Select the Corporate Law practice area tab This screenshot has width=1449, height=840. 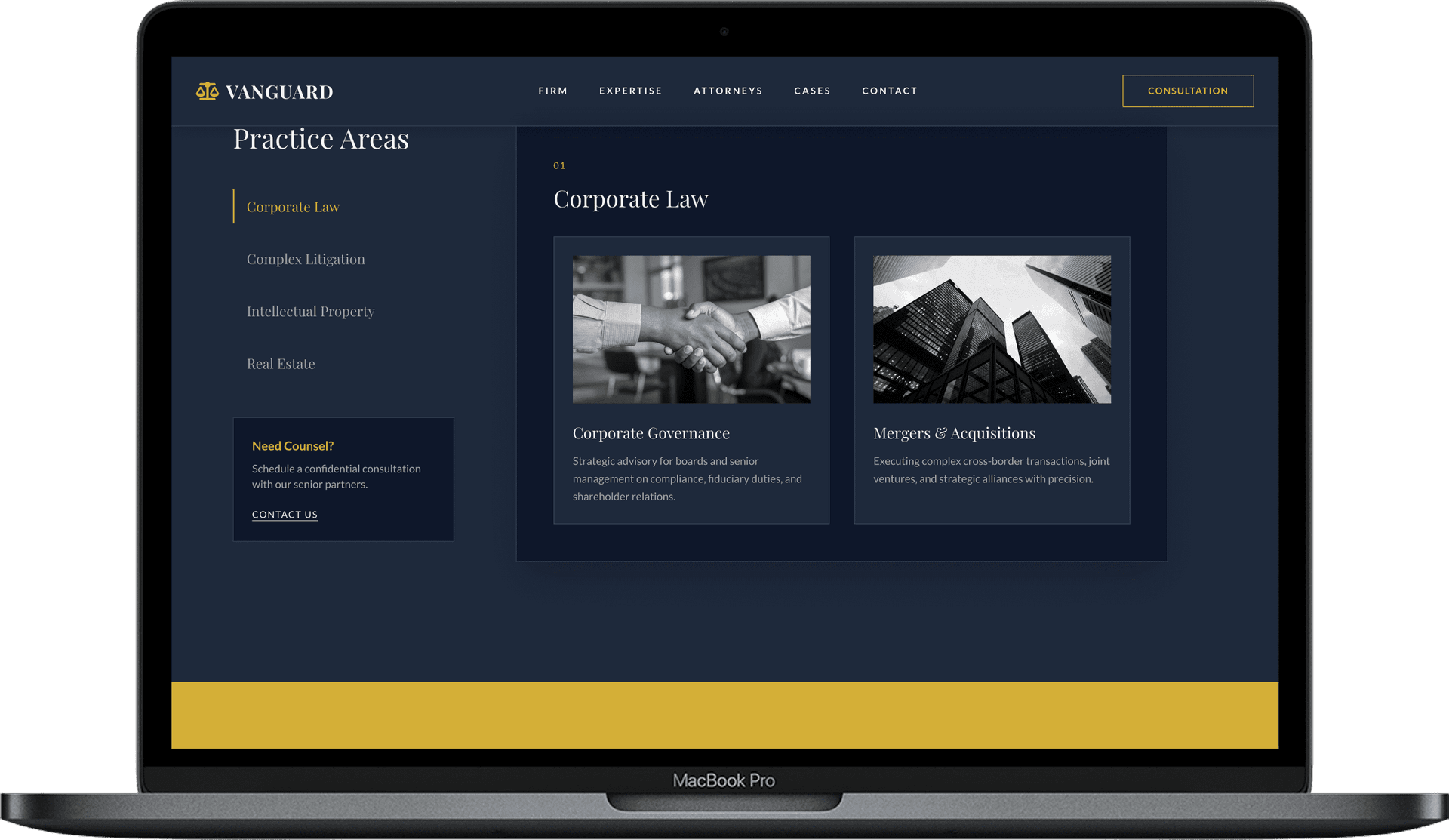click(293, 207)
